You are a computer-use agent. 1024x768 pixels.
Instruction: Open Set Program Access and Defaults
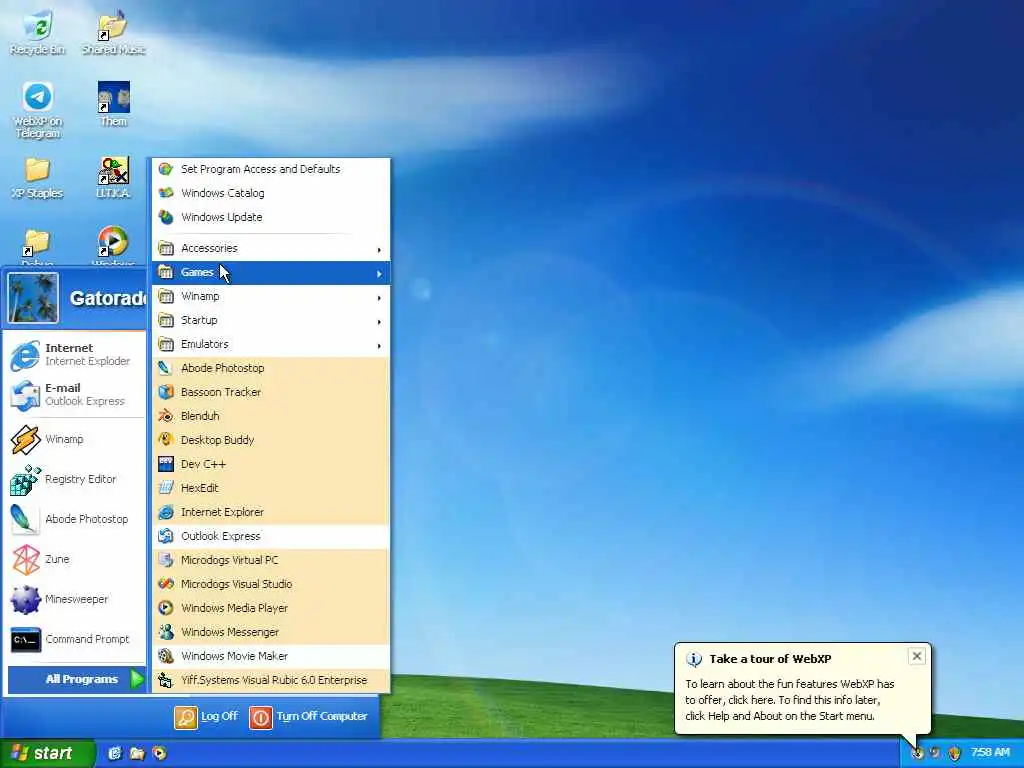271,169
